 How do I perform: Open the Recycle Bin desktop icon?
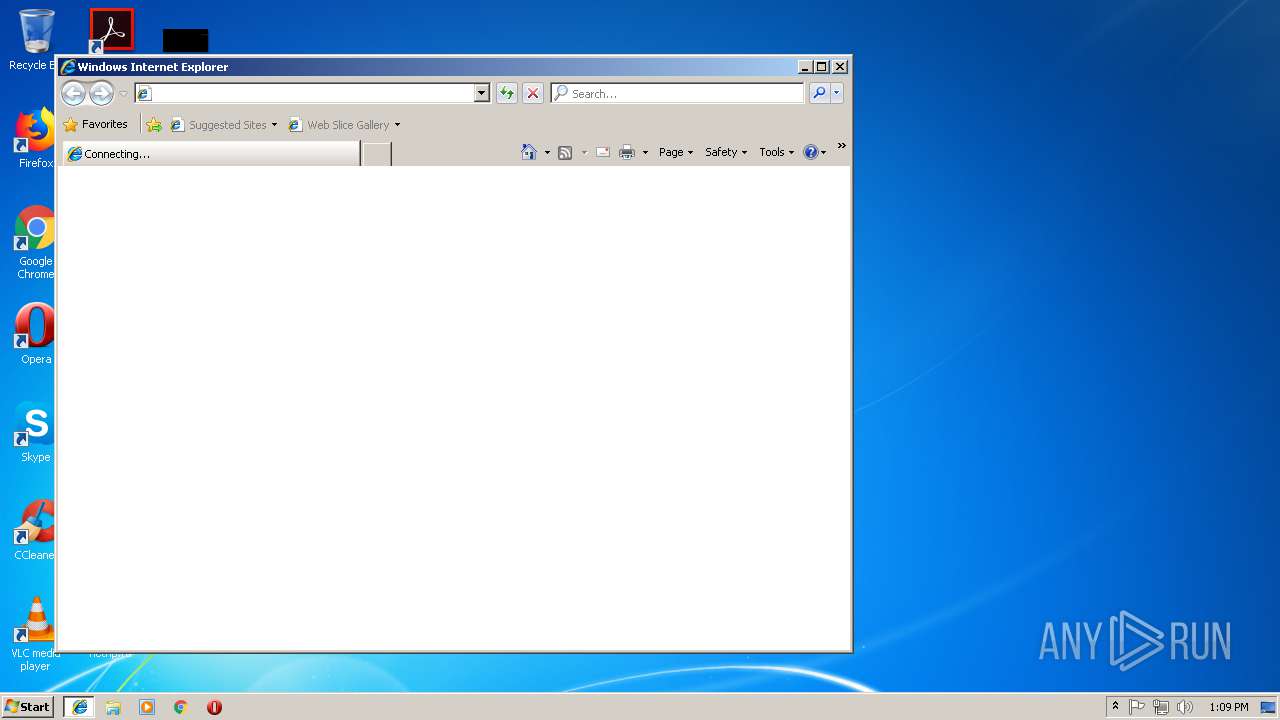coord(34,40)
